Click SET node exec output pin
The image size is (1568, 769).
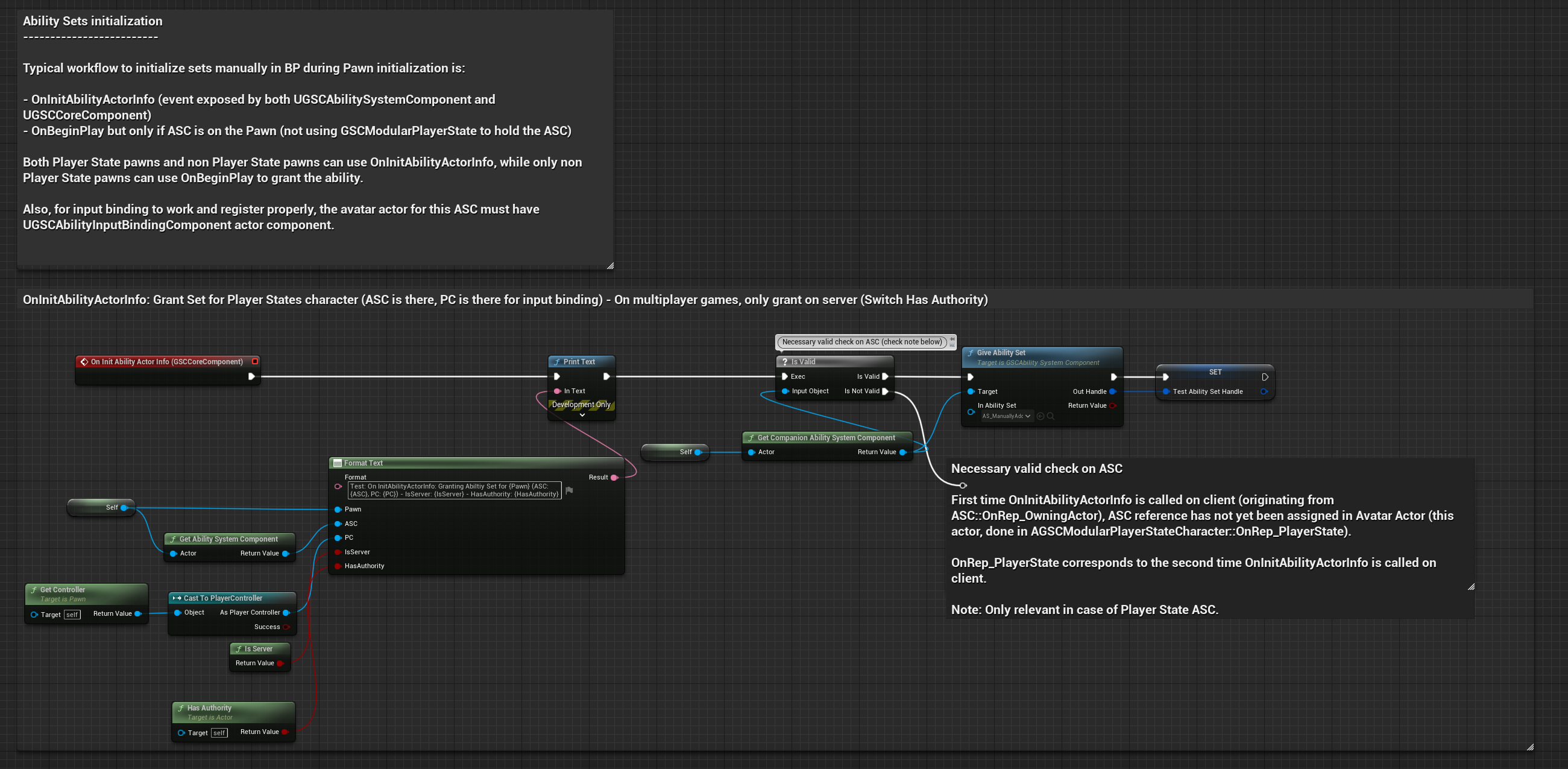point(1265,377)
